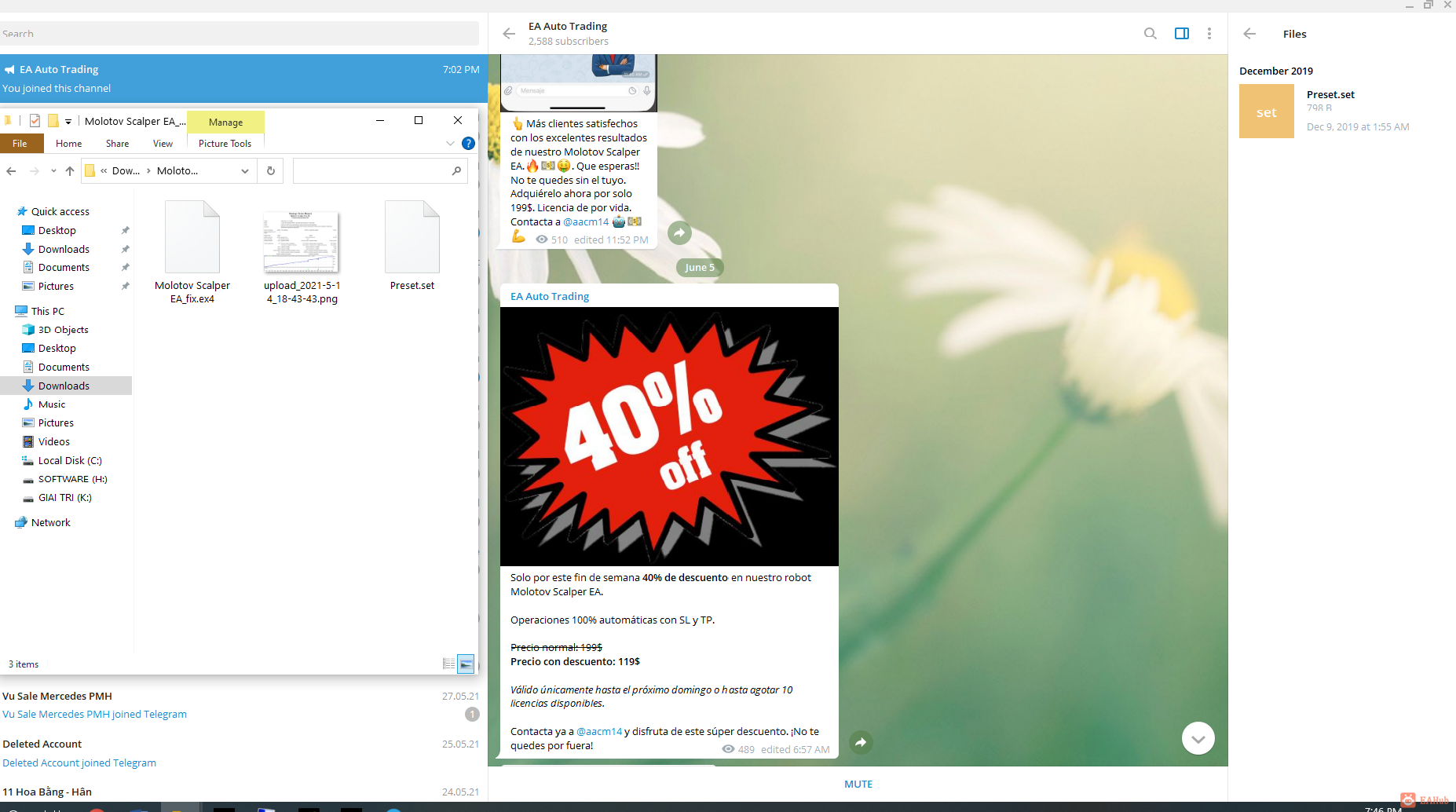Viewport: 1456px width, 812px height.
Task: Go forward in File Explorer
Action: coord(34,171)
